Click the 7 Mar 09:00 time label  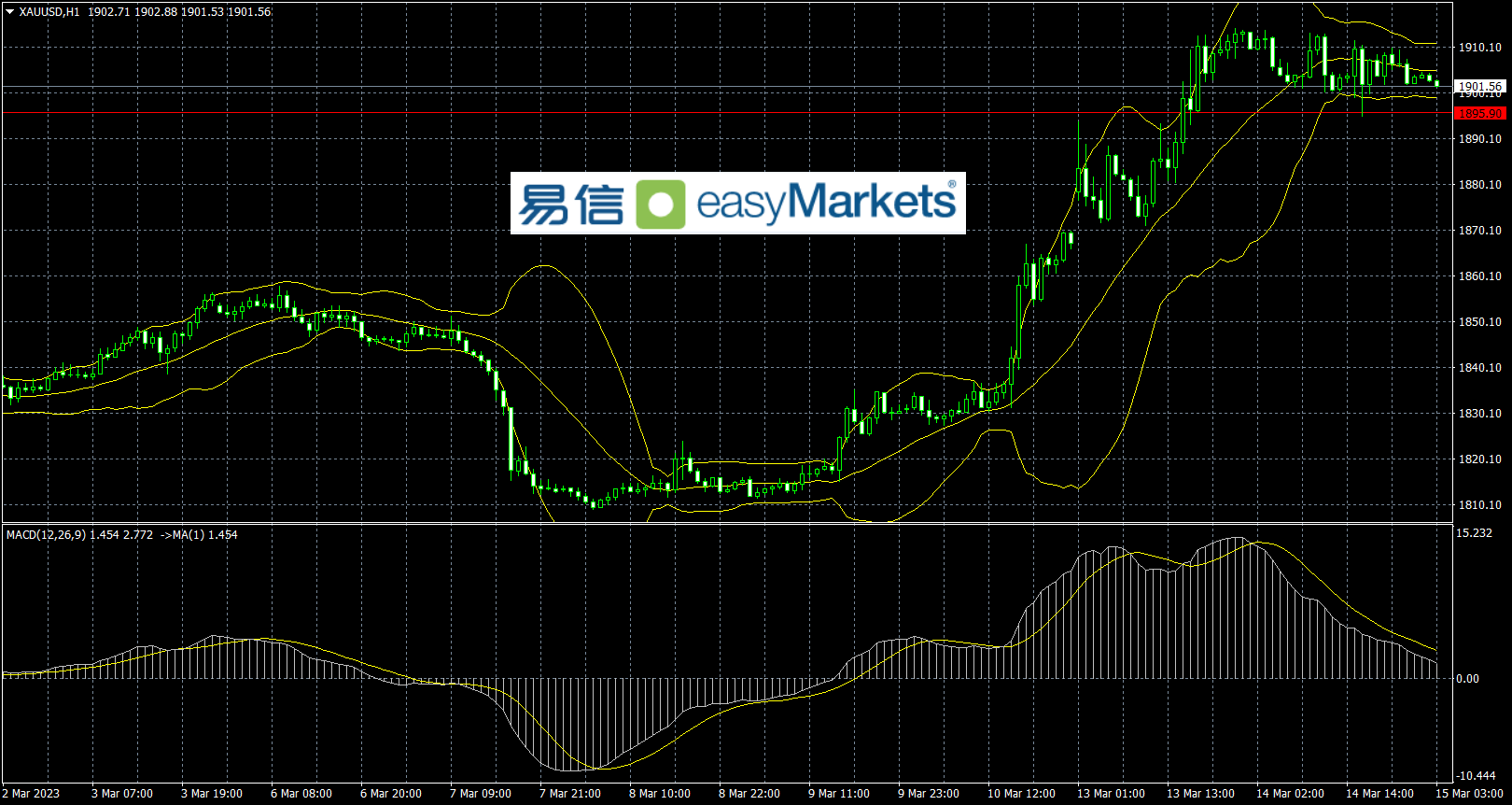click(x=481, y=794)
